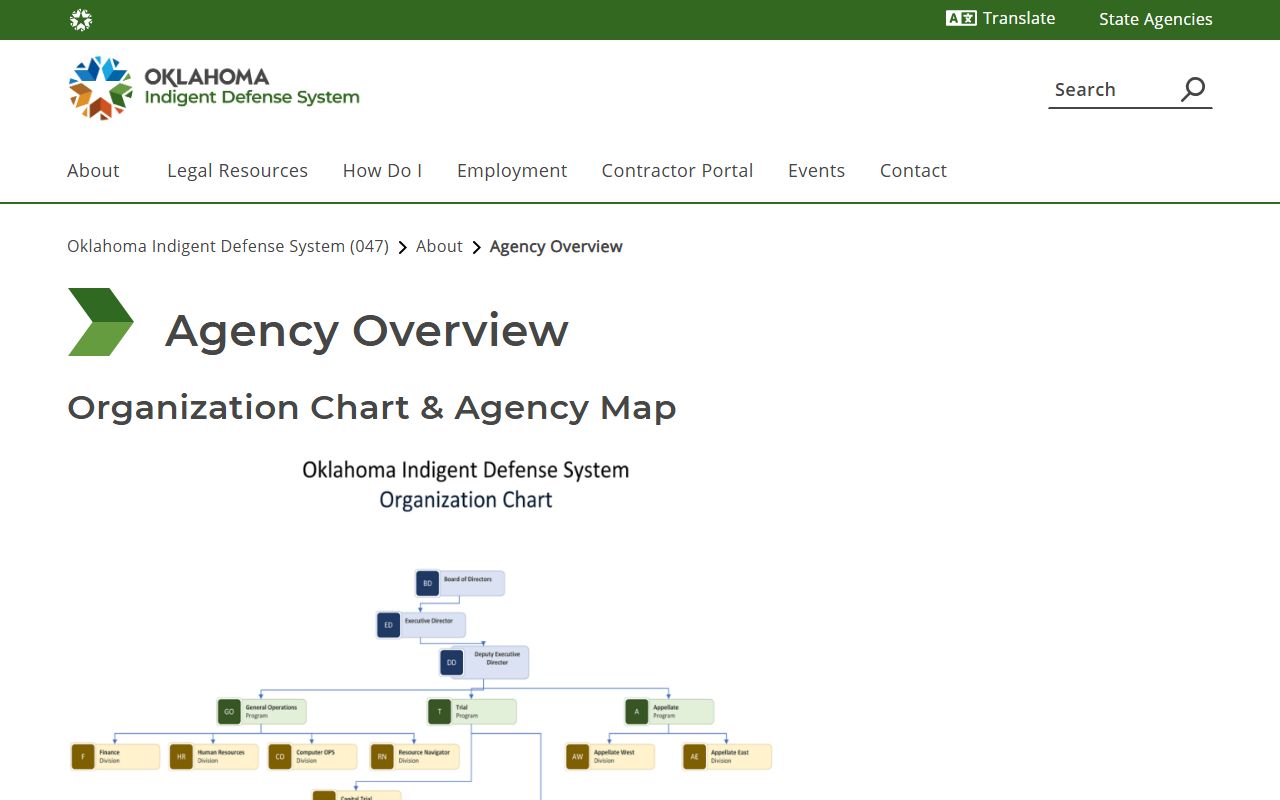
Task: Open the Contractor Portal menu
Action: coord(677,171)
